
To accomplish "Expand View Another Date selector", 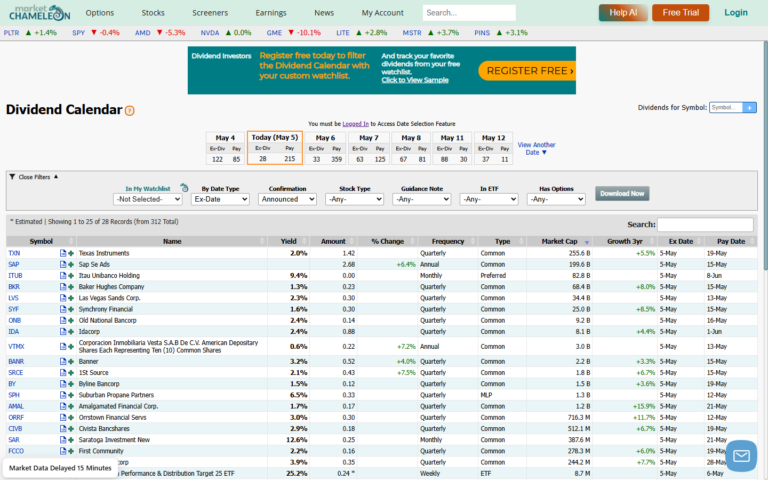I will click(x=536, y=148).
